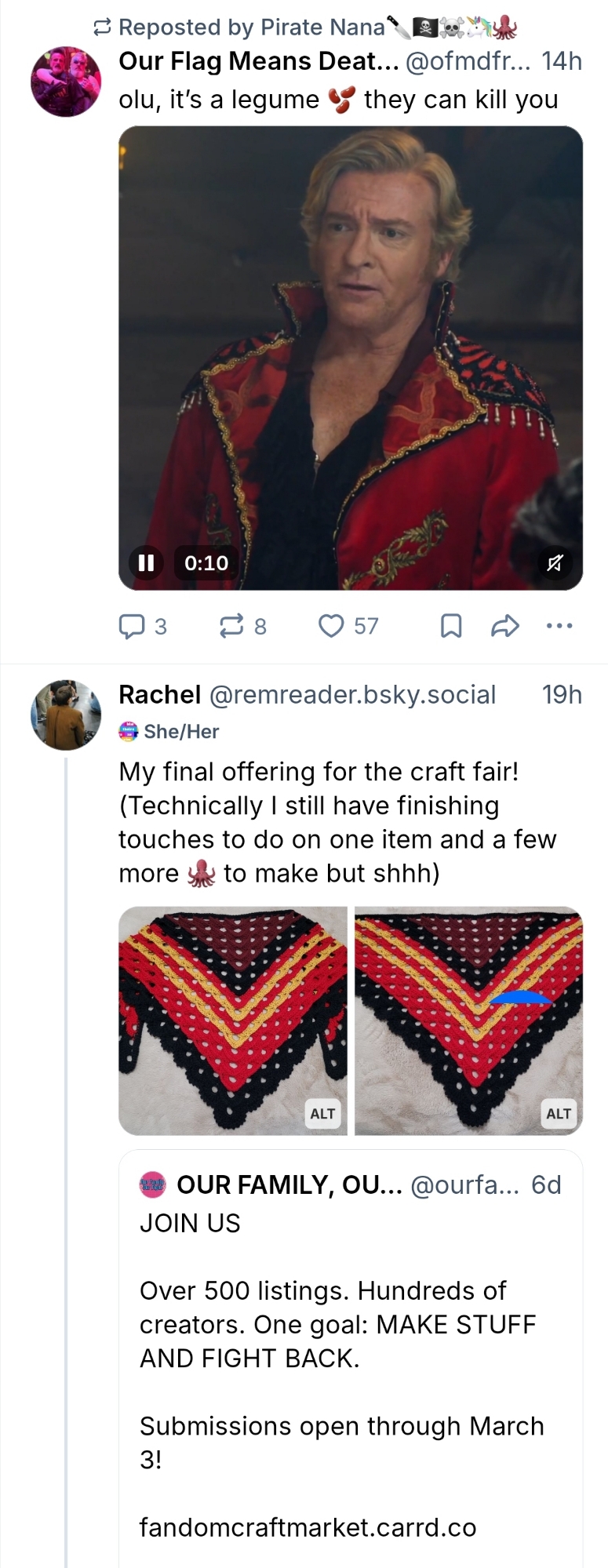Click the Reposted by Pirate Nana label
The width and height of the screenshot is (608, 1568).
coord(251,27)
